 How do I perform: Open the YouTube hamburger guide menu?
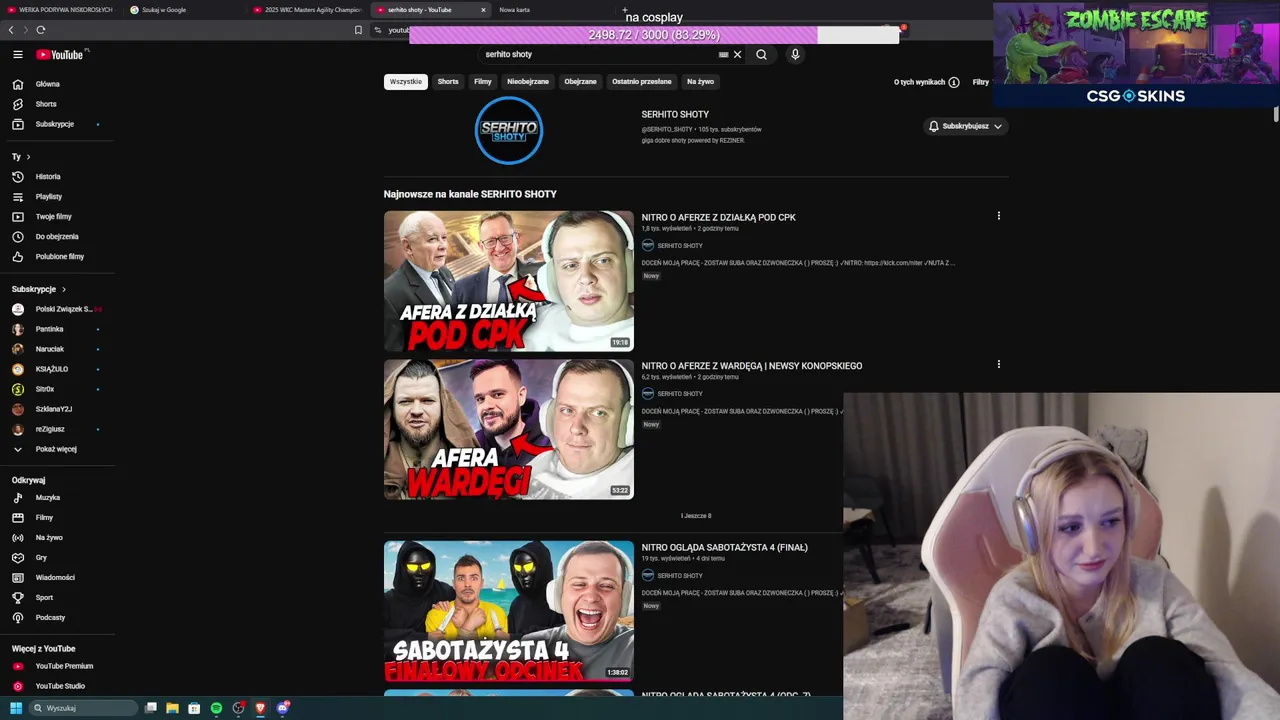pyautogui.click(x=17, y=55)
